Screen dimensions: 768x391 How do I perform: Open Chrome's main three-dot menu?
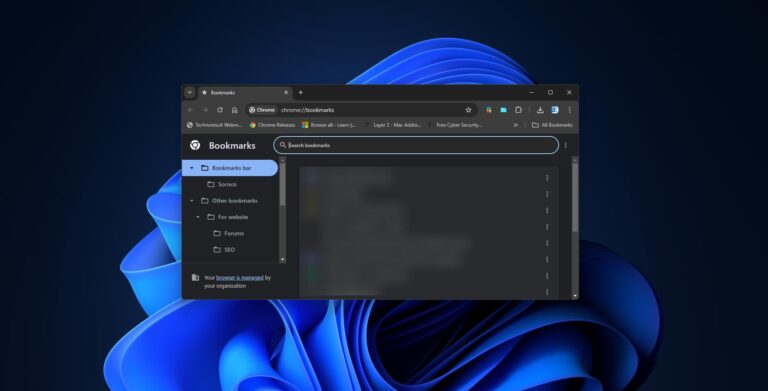pyautogui.click(x=569, y=110)
